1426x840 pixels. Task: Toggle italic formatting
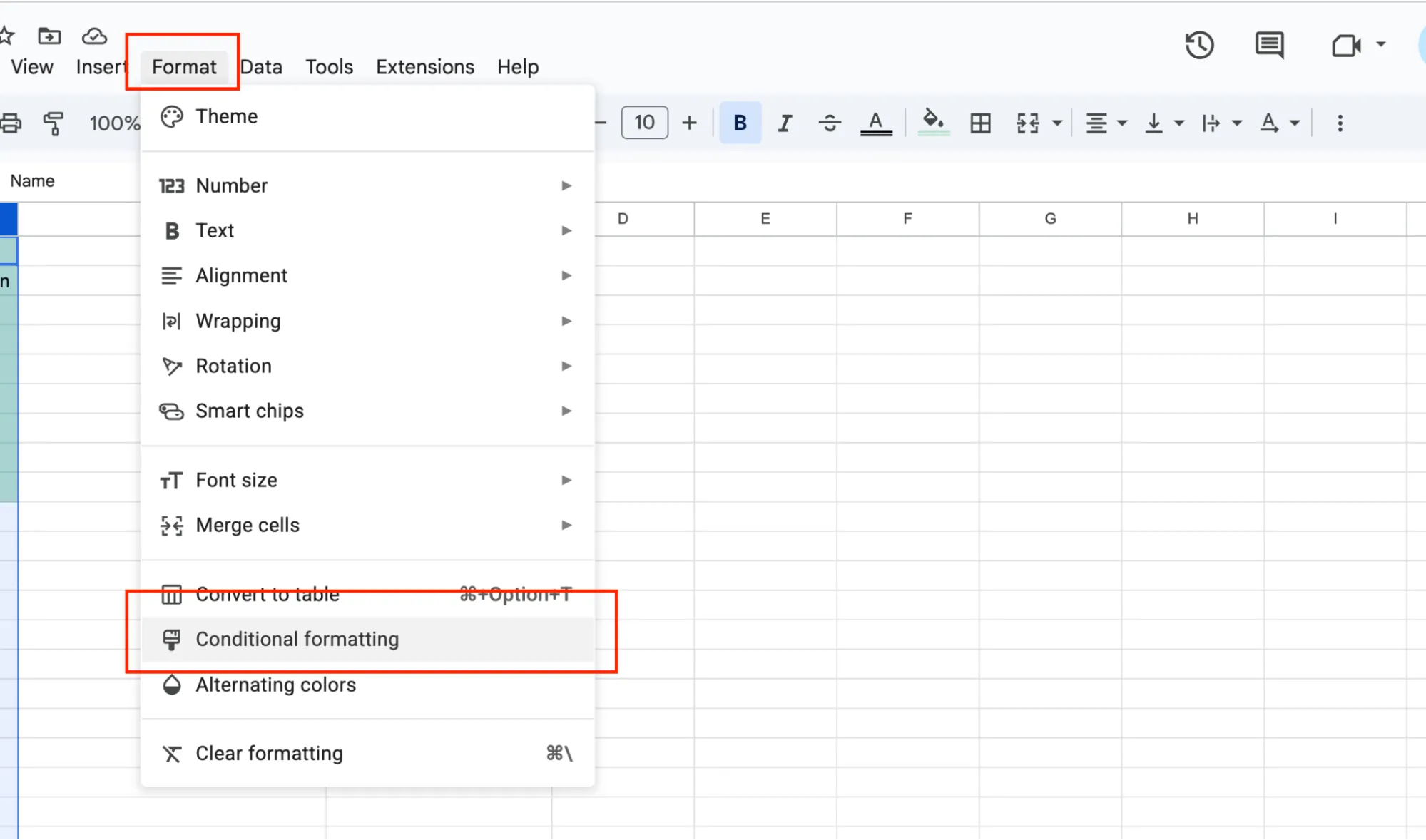pos(785,122)
